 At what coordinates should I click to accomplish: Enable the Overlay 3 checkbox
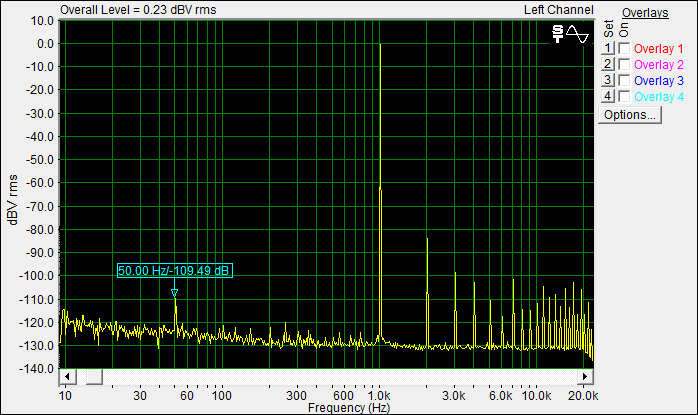tap(624, 80)
